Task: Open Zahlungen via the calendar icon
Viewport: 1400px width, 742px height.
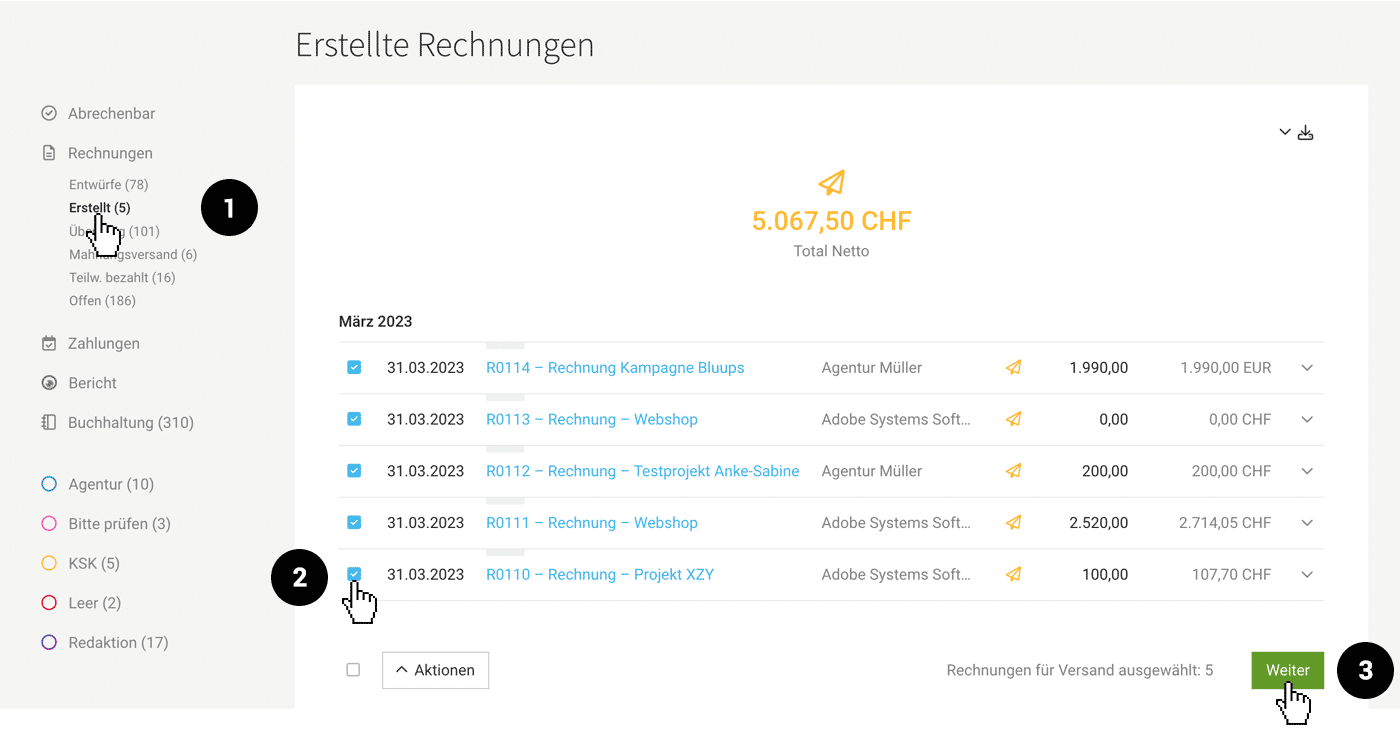Action: coord(48,343)
